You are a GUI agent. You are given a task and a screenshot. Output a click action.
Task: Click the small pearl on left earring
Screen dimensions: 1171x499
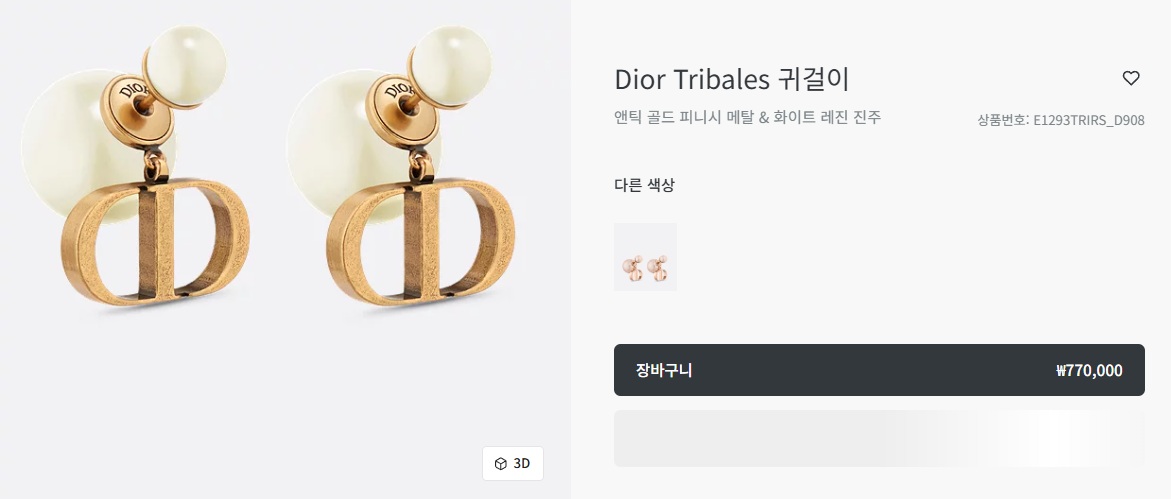pos(187,66)
